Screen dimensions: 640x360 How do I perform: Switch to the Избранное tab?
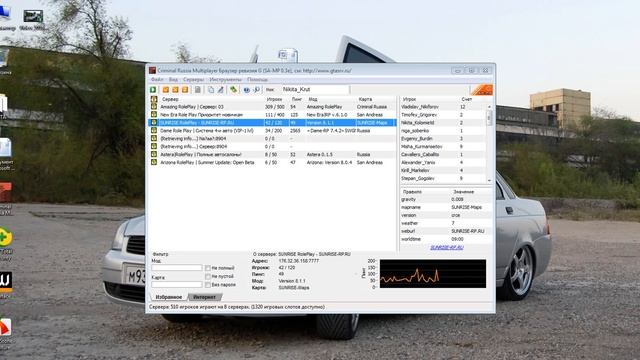[x=169, y=297]
